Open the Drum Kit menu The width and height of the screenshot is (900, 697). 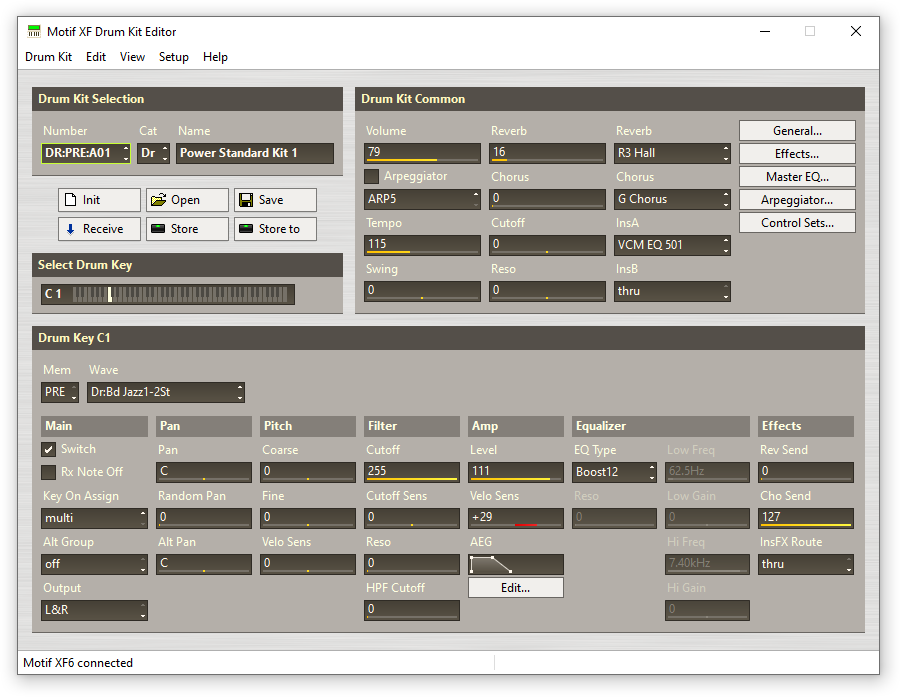pos(48,57)
